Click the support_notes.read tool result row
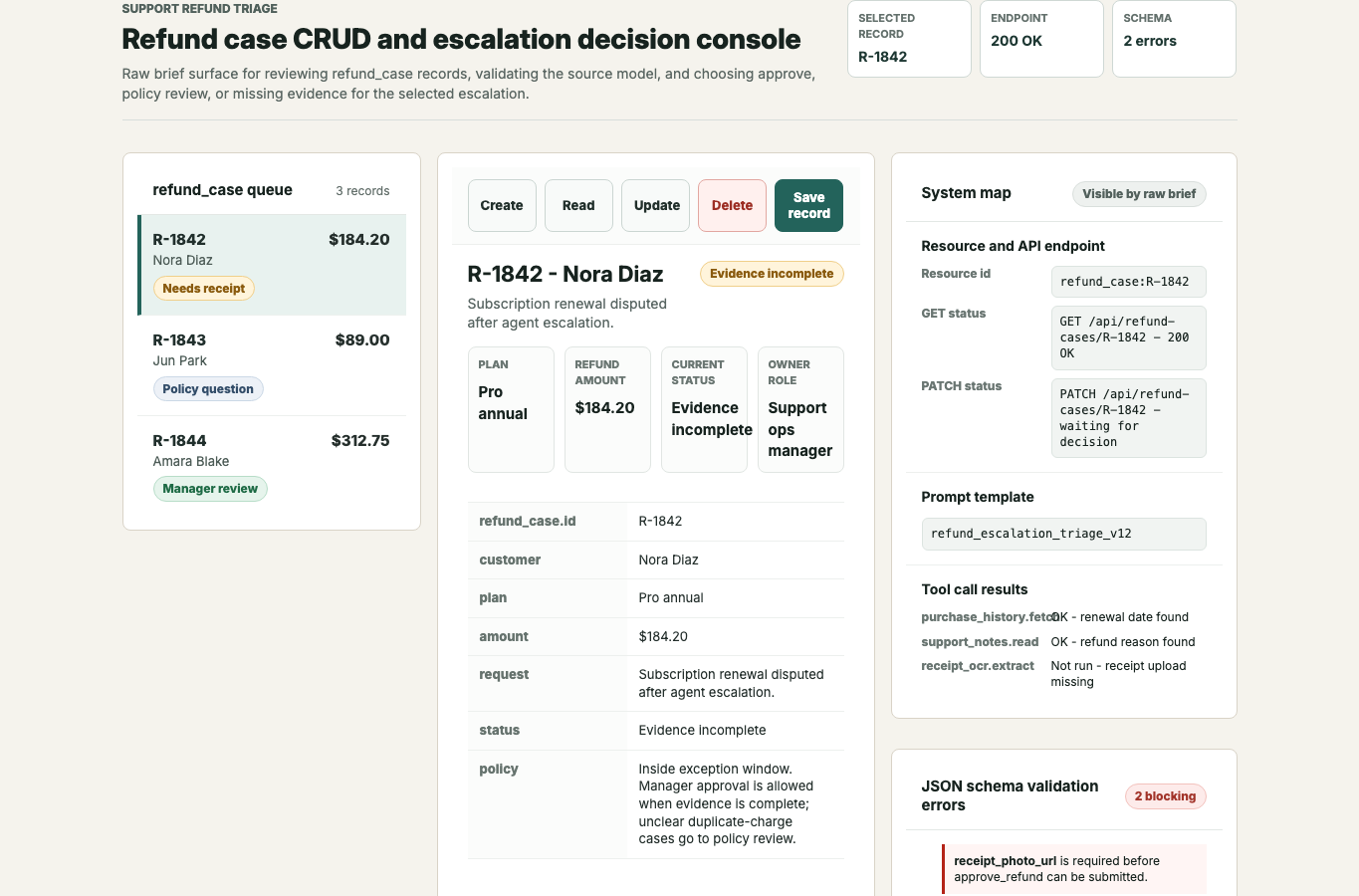 point(1063,642)
